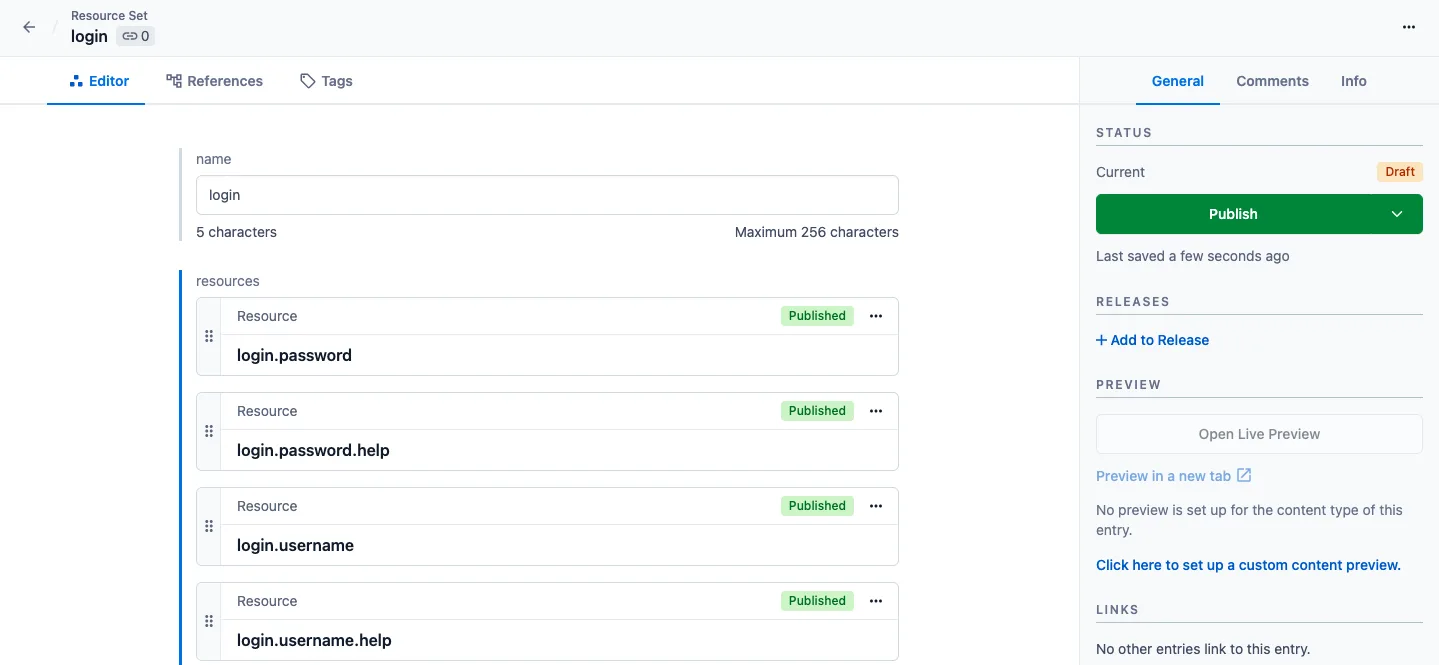Click here to set up custom content preview
The height and width of the screenshot is (665, 1439).
(1248, 565)
